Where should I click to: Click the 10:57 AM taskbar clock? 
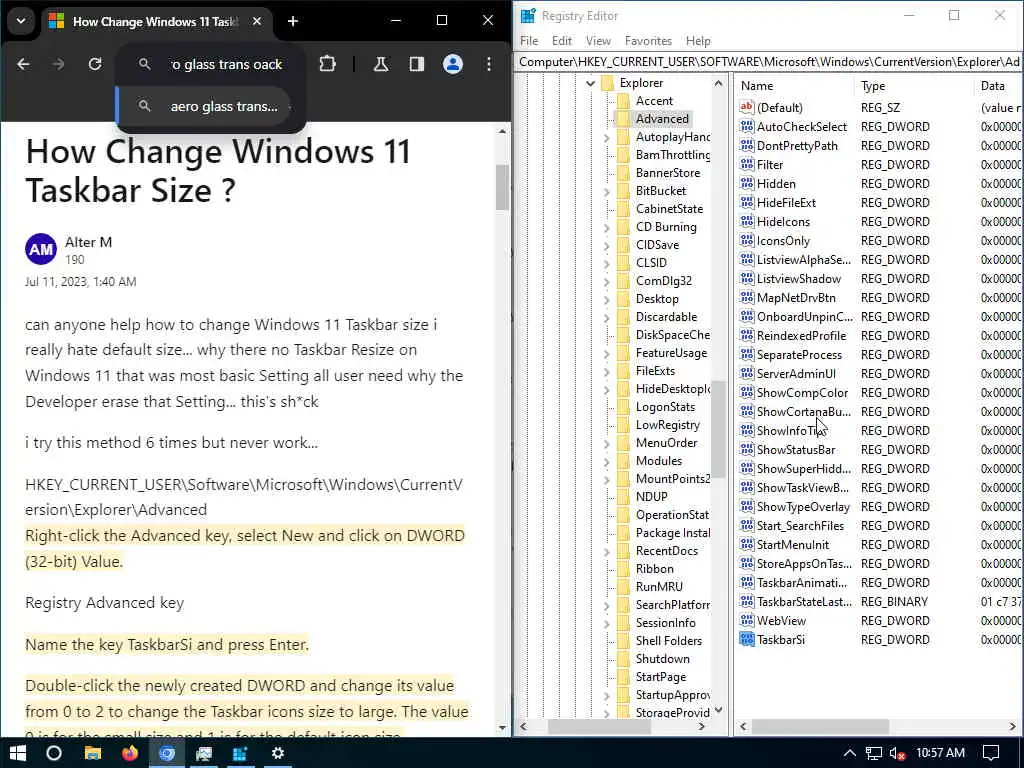(x=940, y=753)
